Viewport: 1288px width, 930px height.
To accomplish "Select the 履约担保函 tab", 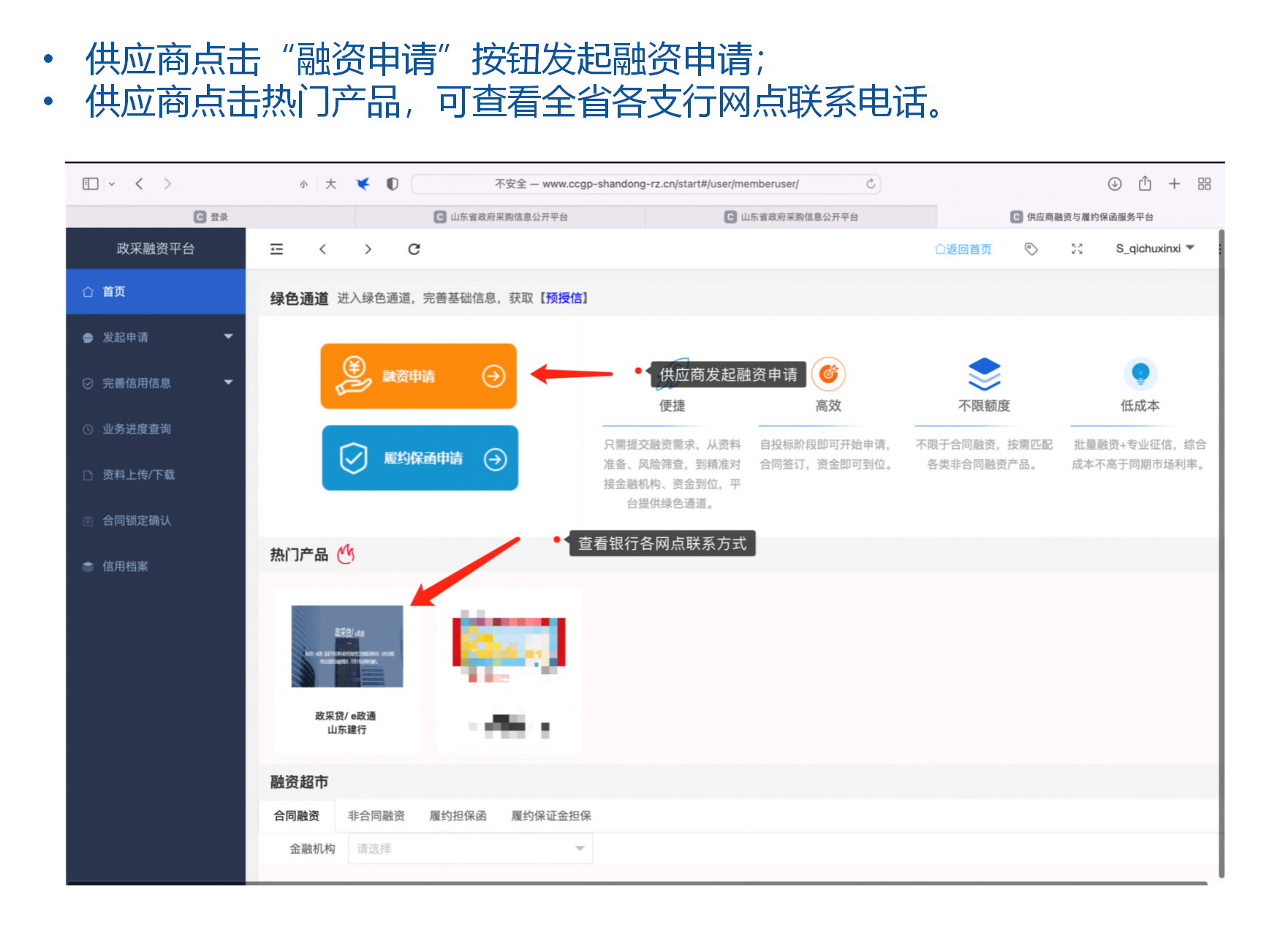I will [458, 816].
